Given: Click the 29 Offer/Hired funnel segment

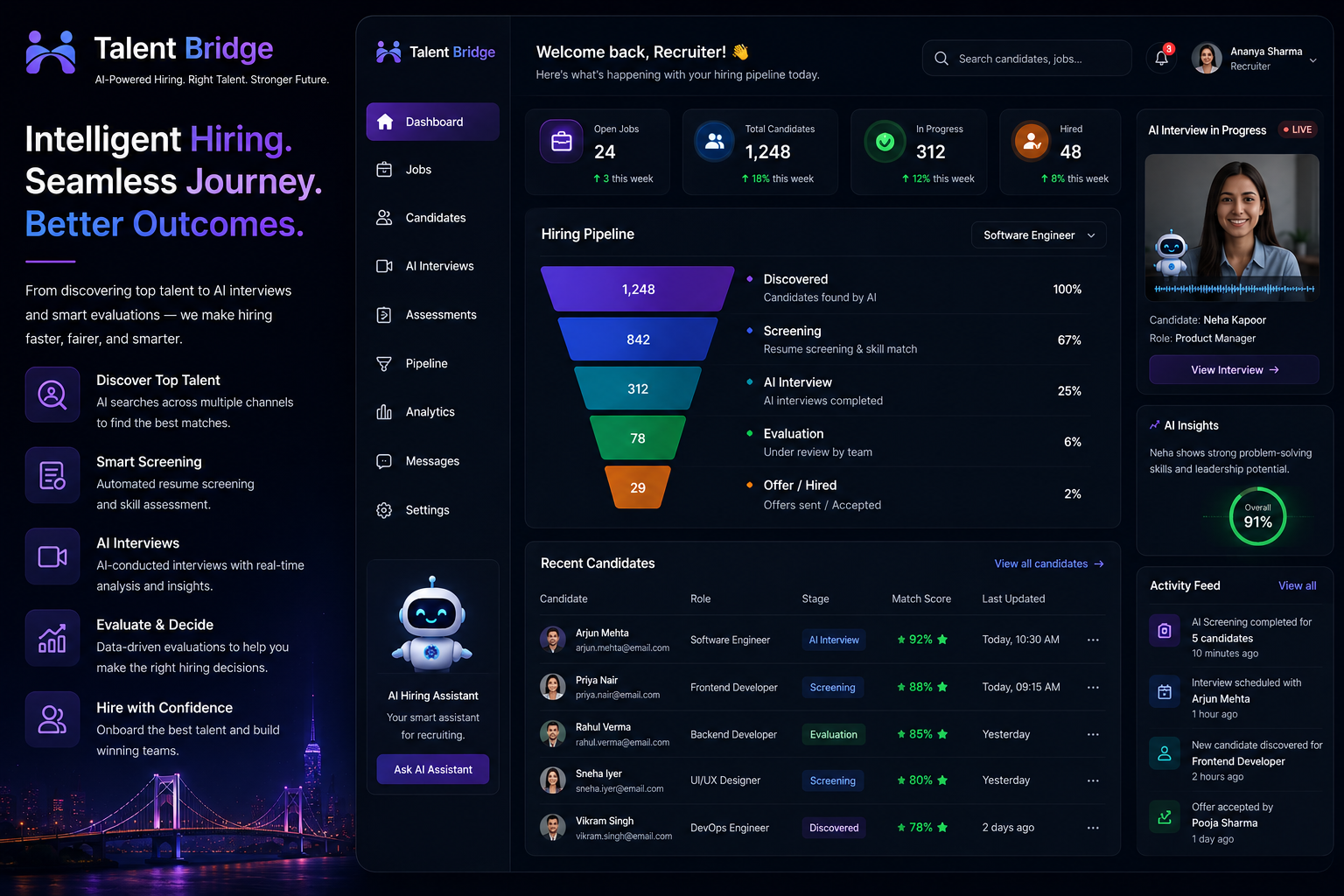Looking at the screenshot, I should pyautogui.click(x=638, y=487).
